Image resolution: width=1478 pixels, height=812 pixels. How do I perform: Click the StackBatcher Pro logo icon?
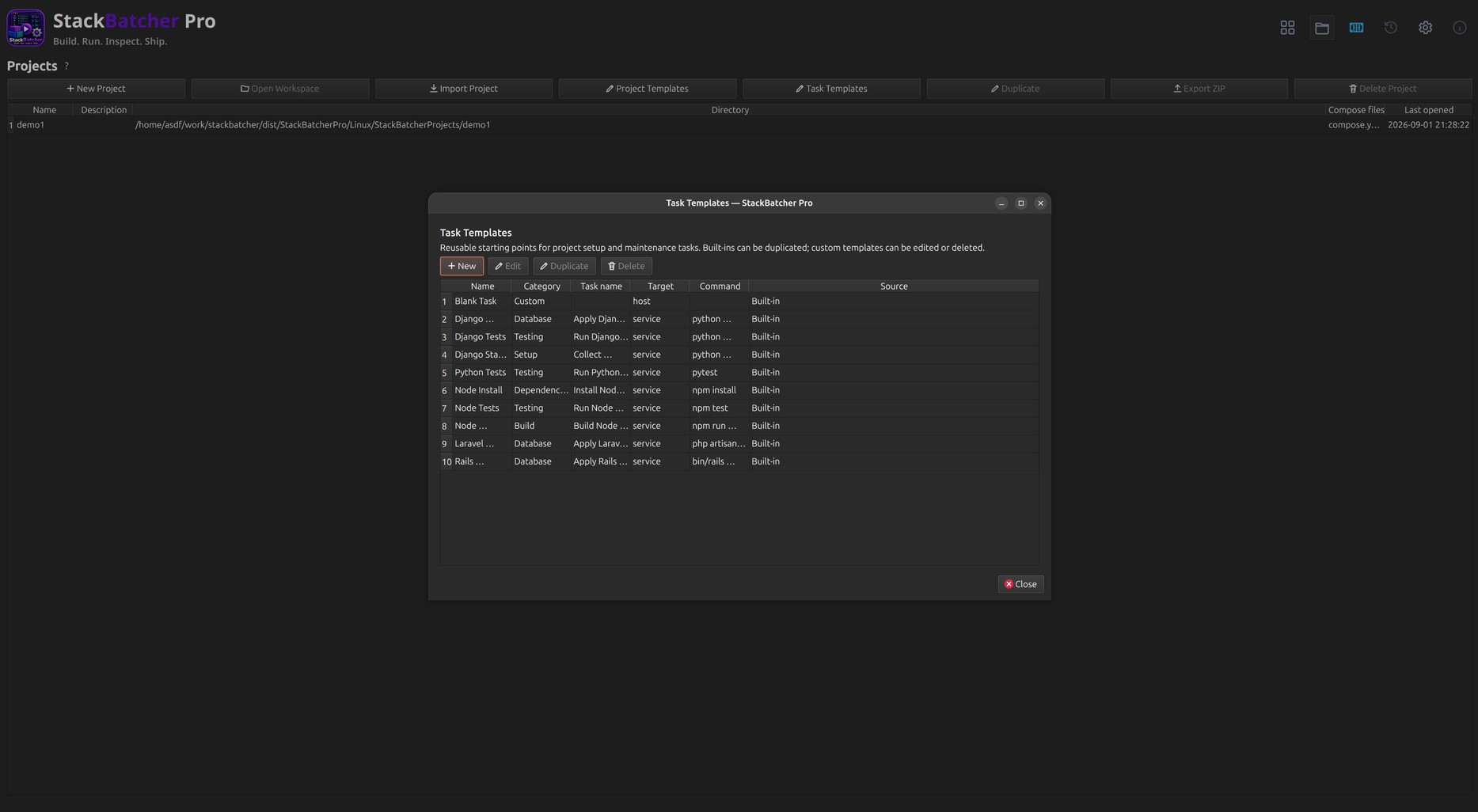pyautogui.click(x=25, y=28)
